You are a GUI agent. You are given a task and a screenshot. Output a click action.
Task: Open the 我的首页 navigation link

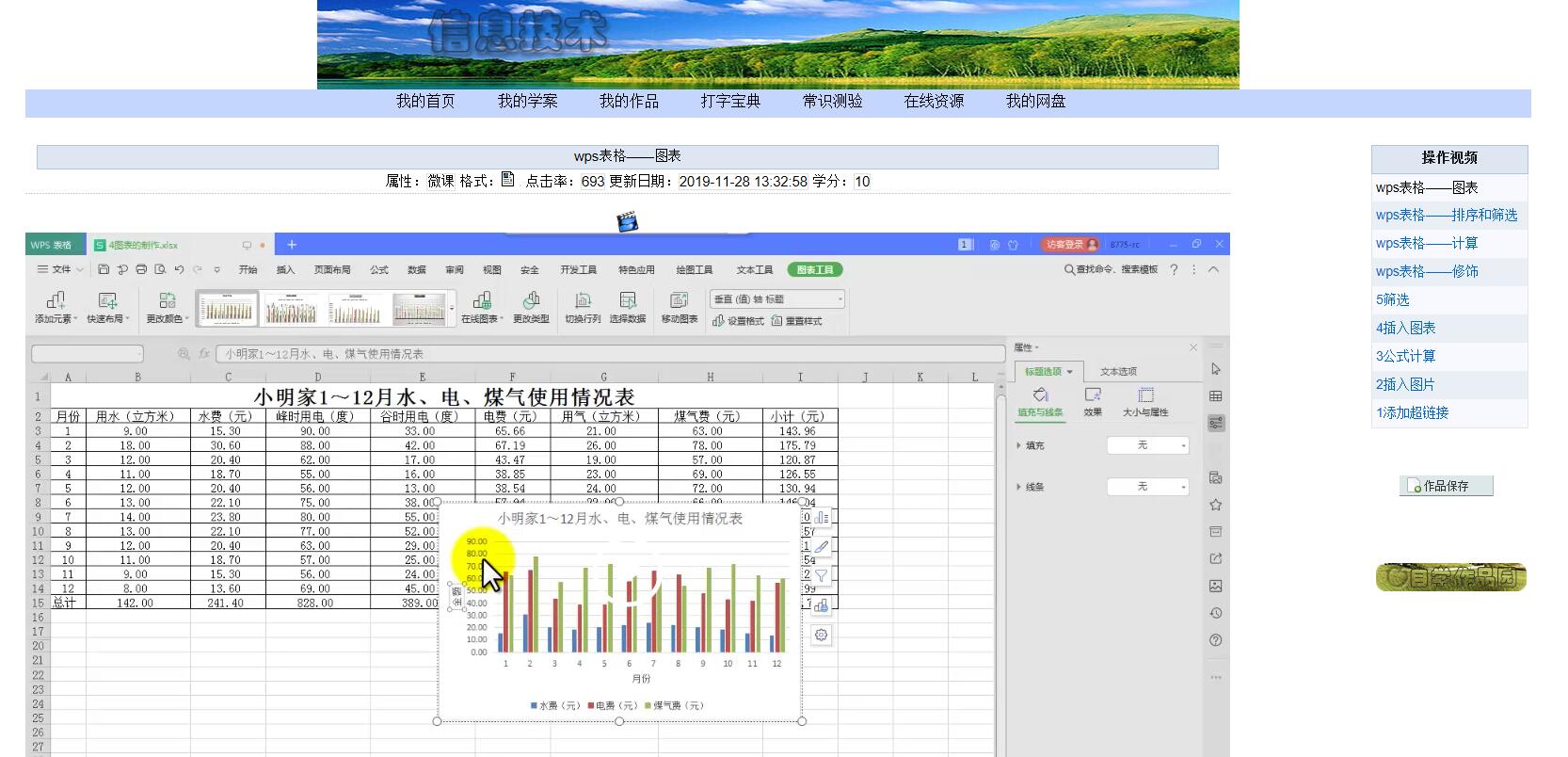pyautogui.click(x=425, y=101)
